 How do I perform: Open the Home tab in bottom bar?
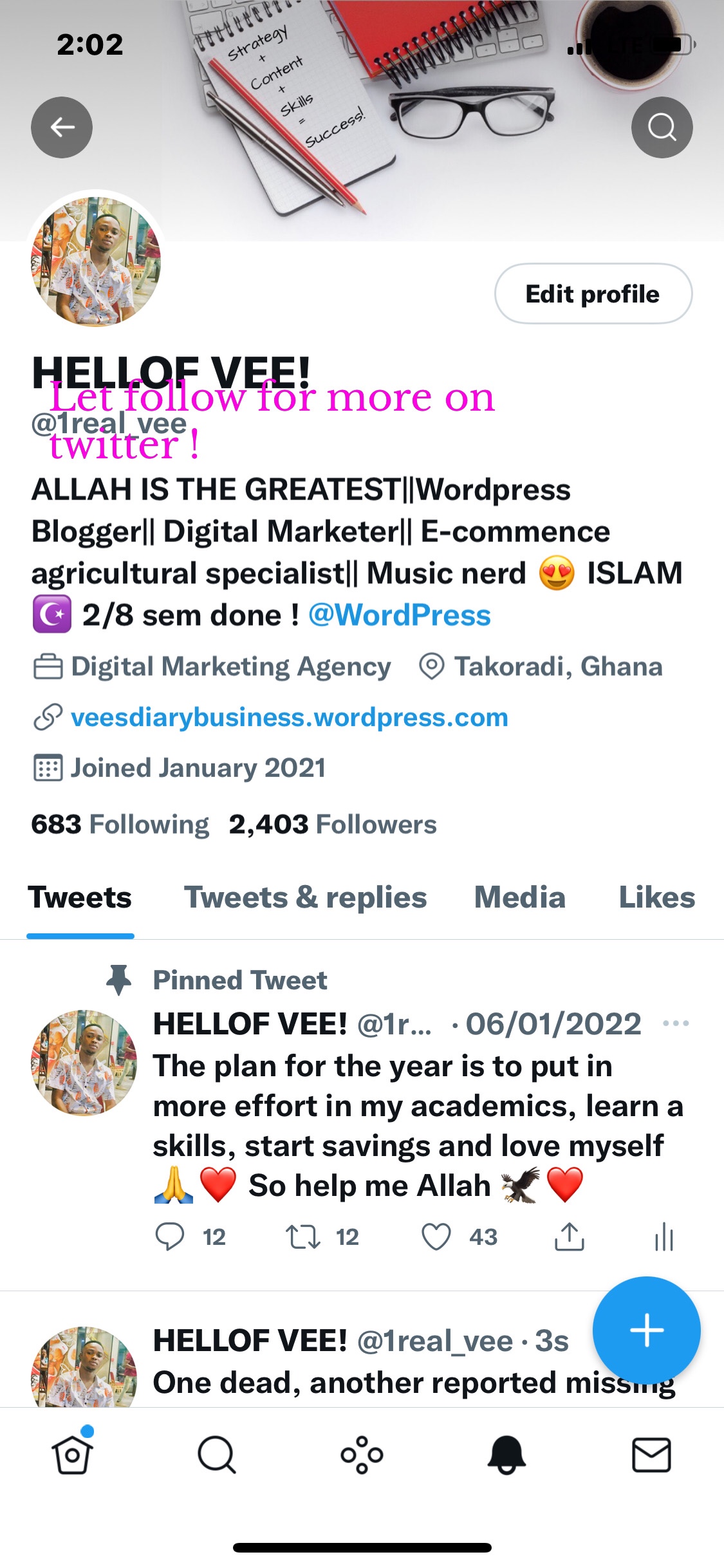72,1455
